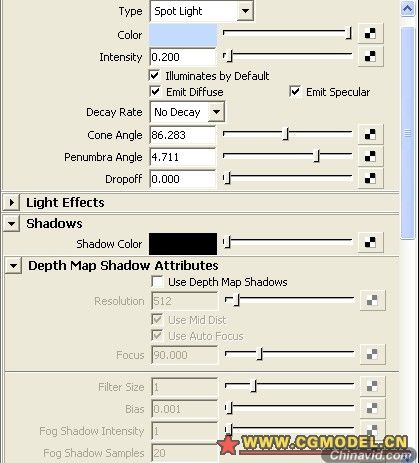Click the light blue Color swatch

pyautogui.click(x=183, y=35)
